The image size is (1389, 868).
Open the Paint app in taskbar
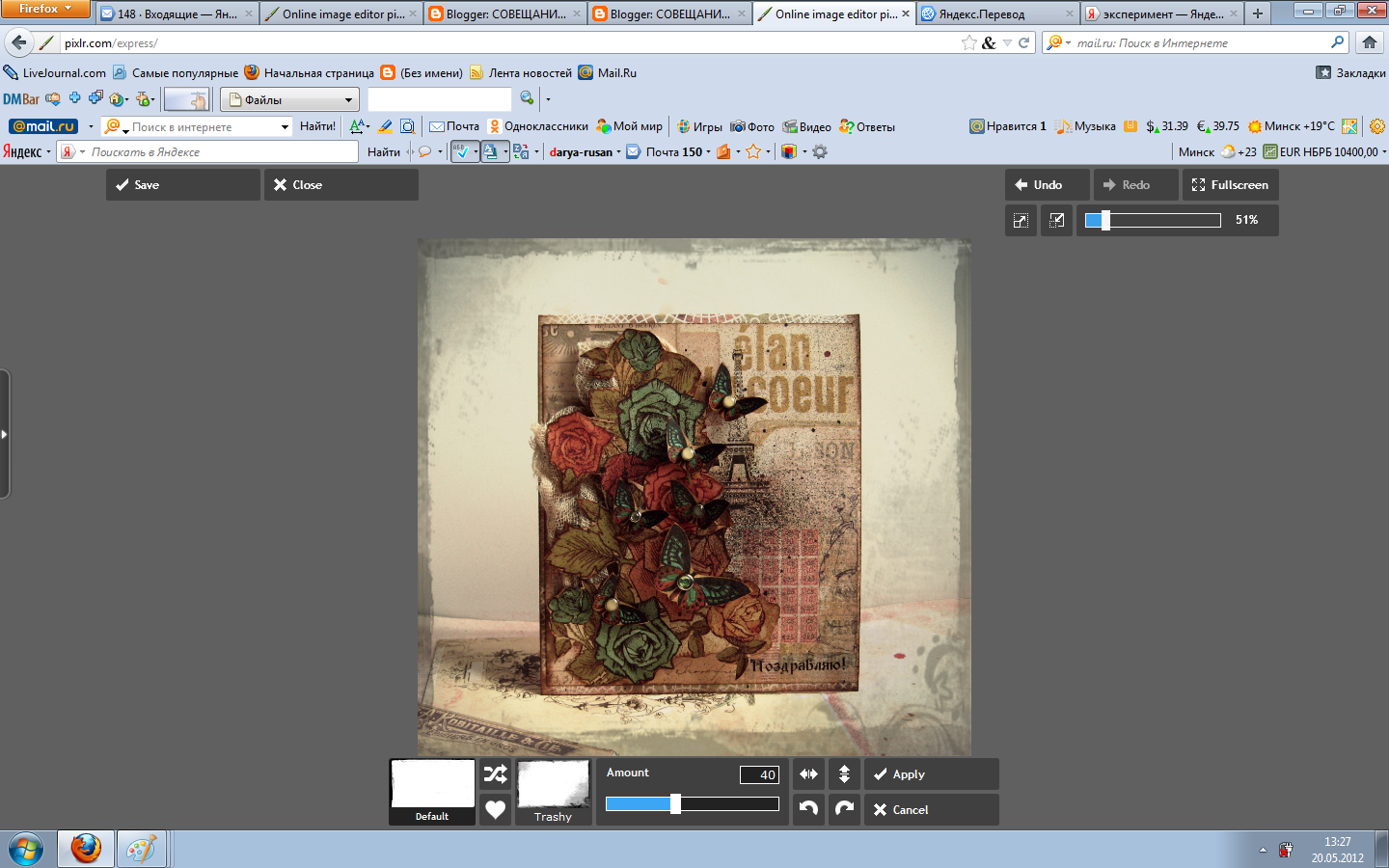click(x=141, y=850)
